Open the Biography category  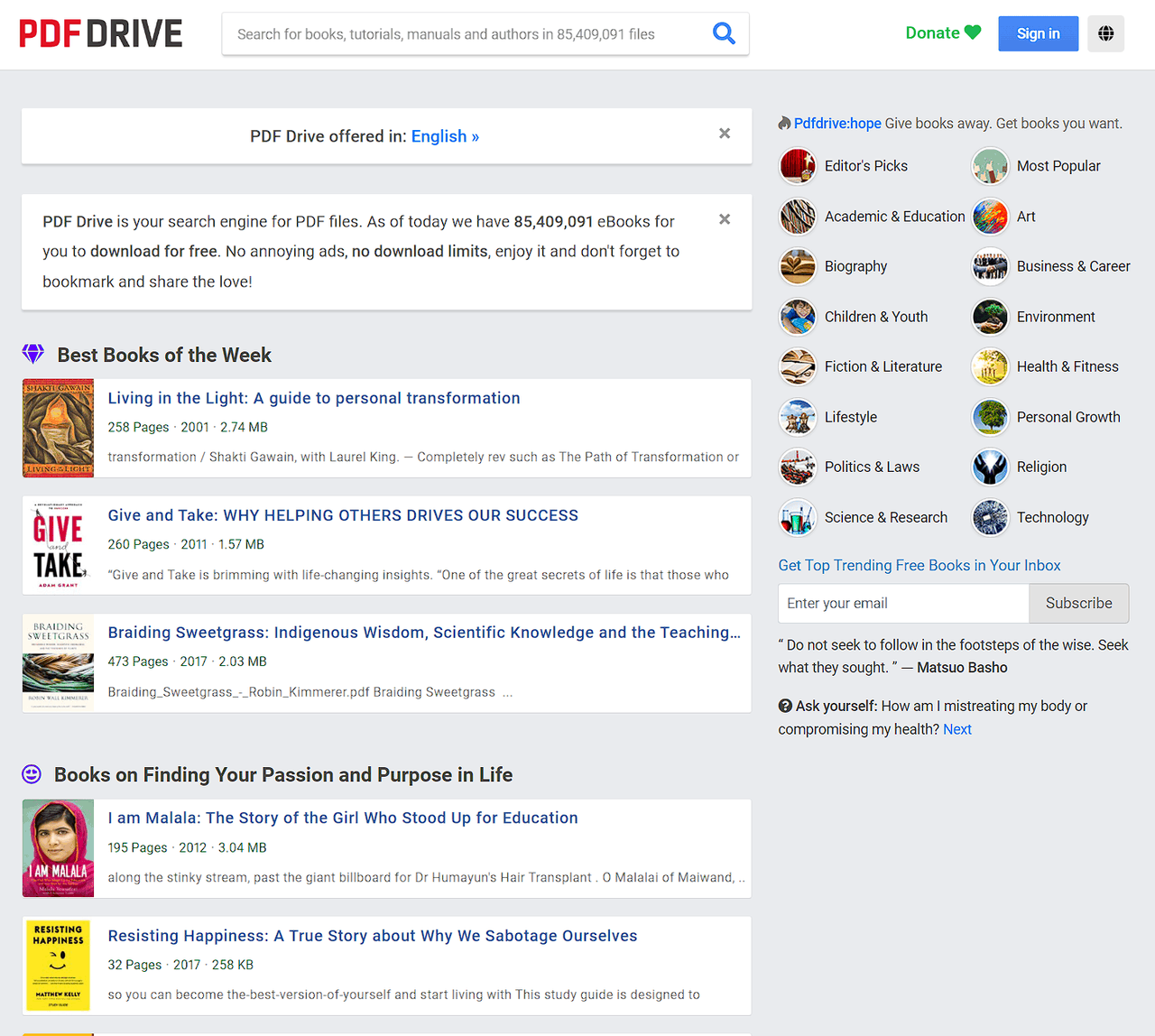[x=855, y=266]
